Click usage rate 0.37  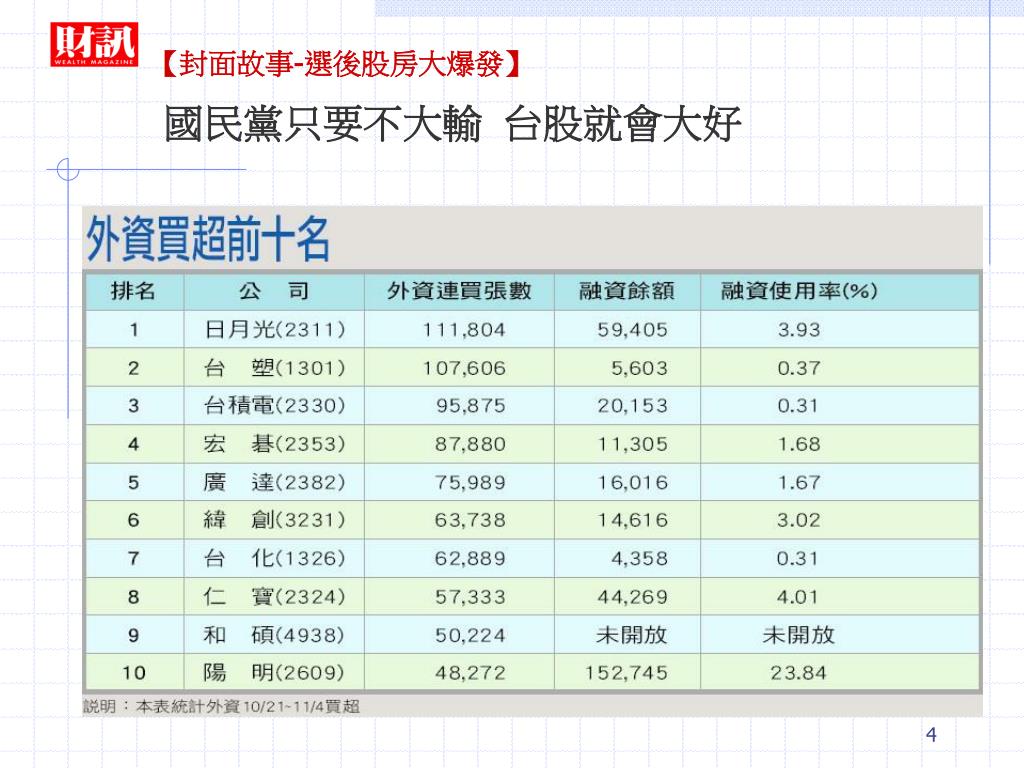pos(799,368)
